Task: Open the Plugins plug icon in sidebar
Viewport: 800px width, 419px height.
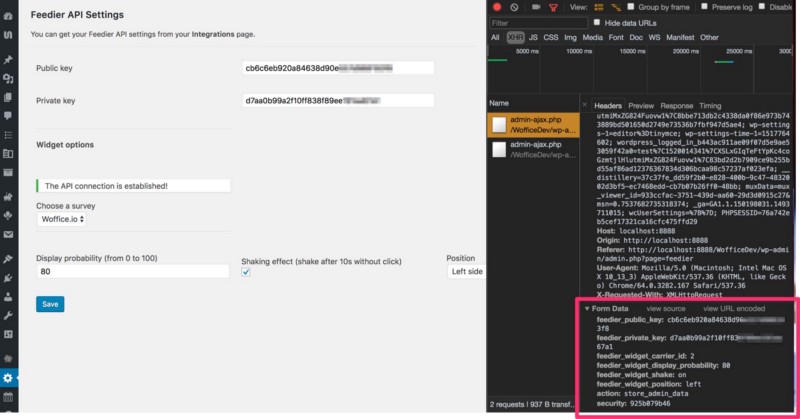Action: pyautogui.click(x=8, y=278)
